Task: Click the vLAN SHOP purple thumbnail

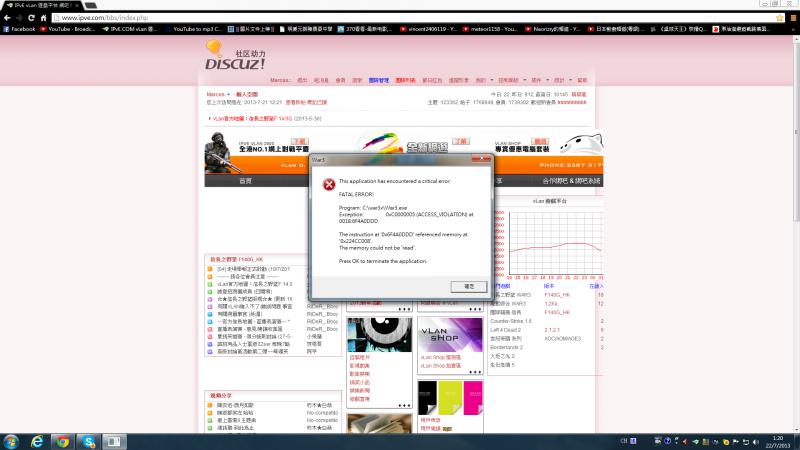Action: pos(450,334)
